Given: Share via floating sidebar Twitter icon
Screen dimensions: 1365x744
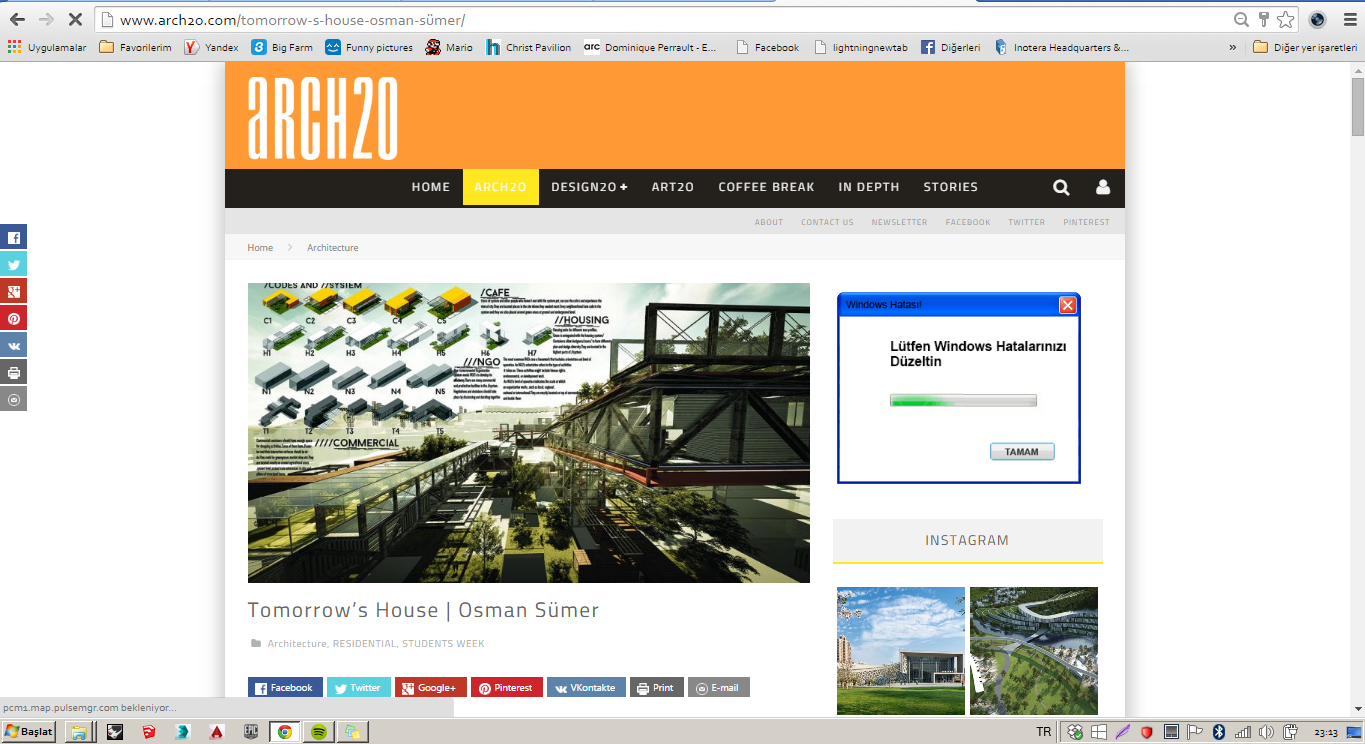Looking at the screenshot, I should click(13, 264).
